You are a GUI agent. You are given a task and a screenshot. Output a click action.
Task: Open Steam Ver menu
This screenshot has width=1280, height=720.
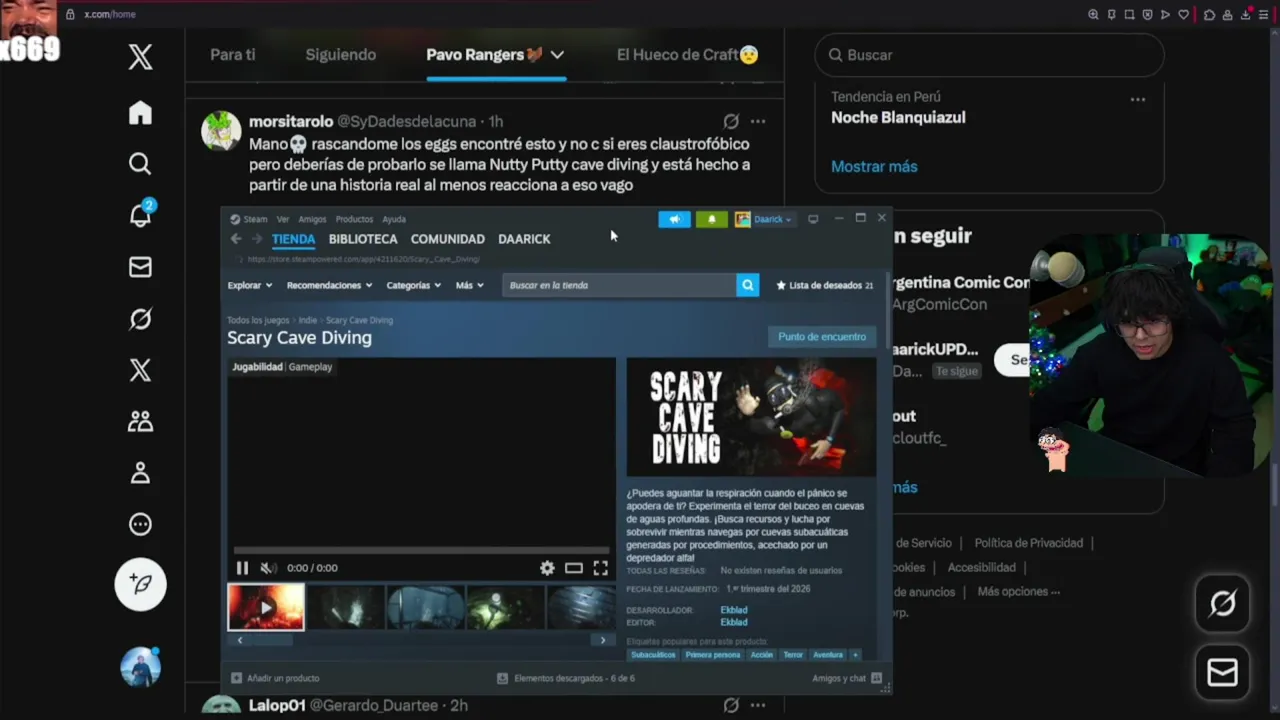[283, 219]
